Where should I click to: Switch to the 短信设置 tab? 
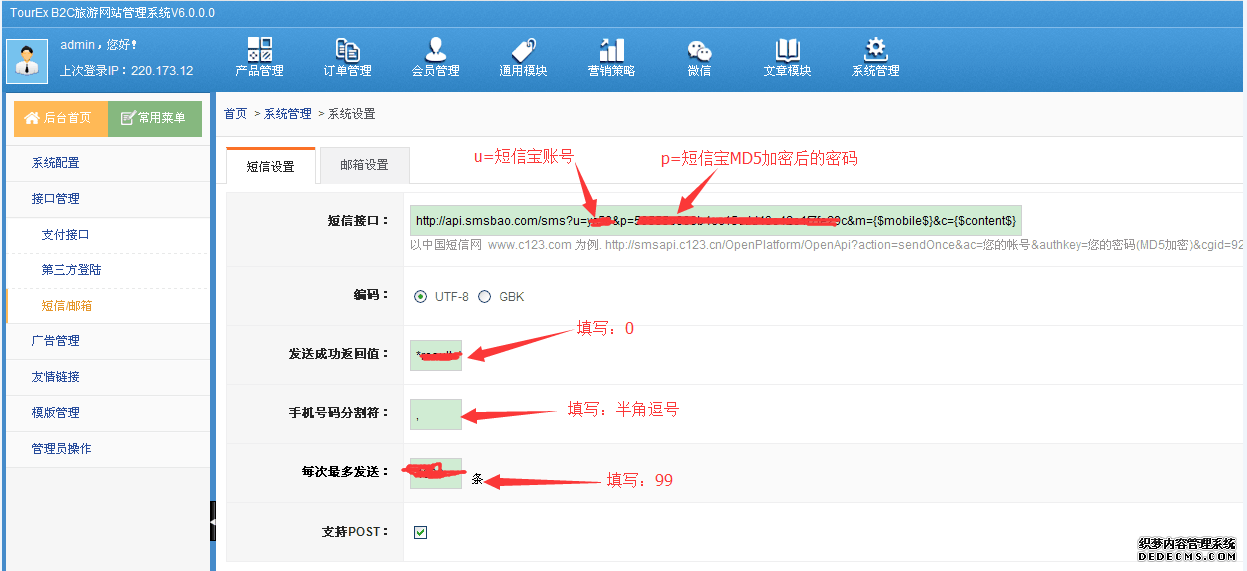pos(270,166)
